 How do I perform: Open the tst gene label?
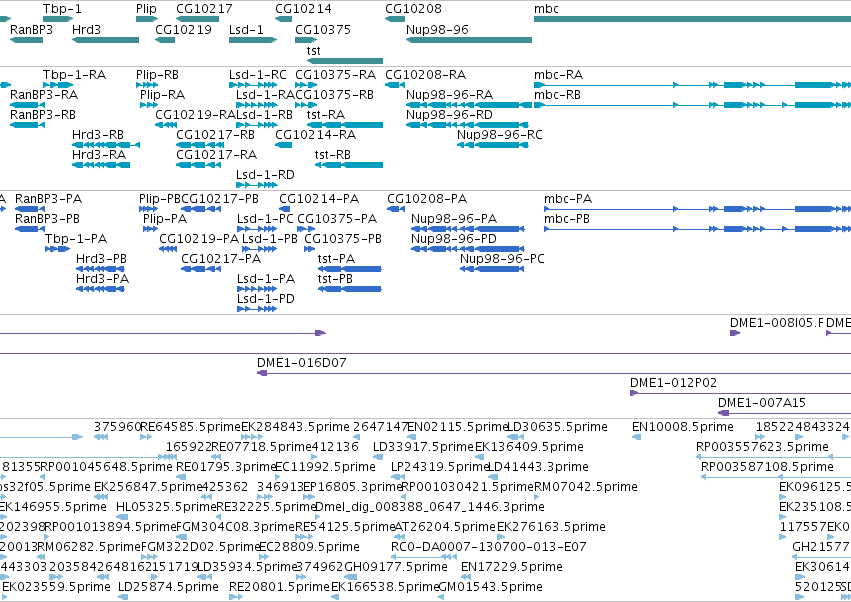[314, 50]
